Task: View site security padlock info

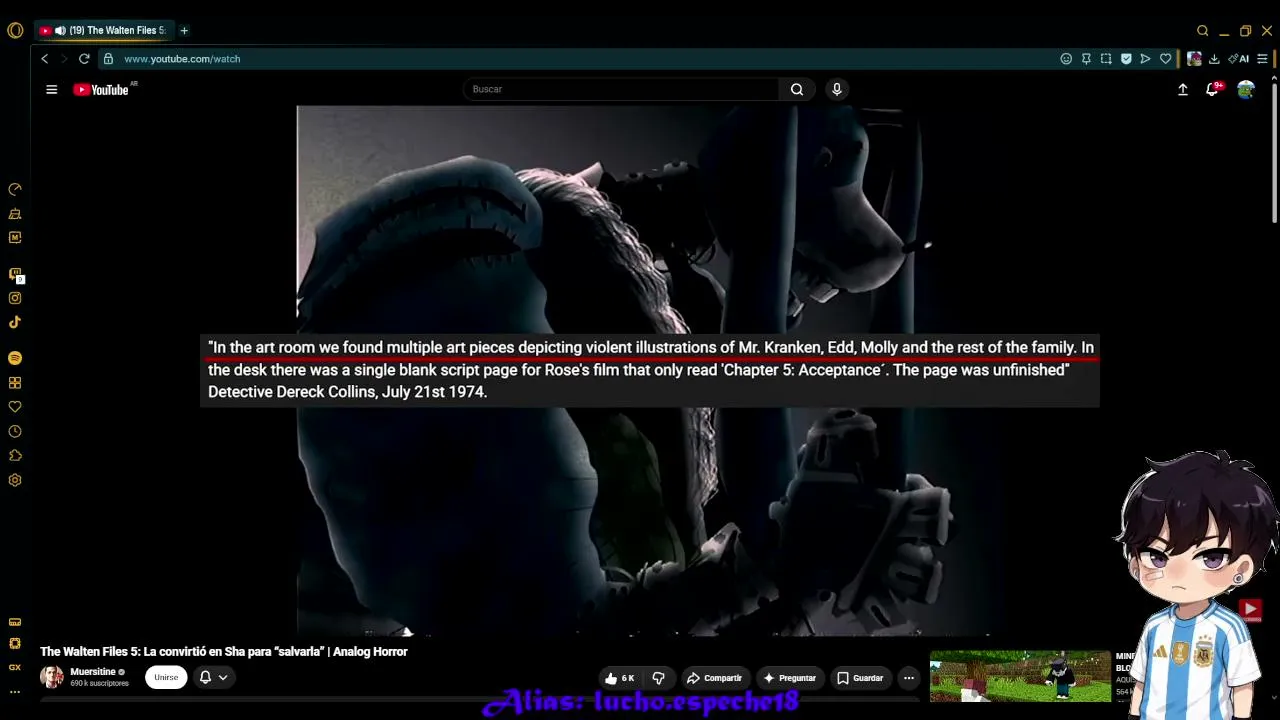Action: tap(108, 59)
